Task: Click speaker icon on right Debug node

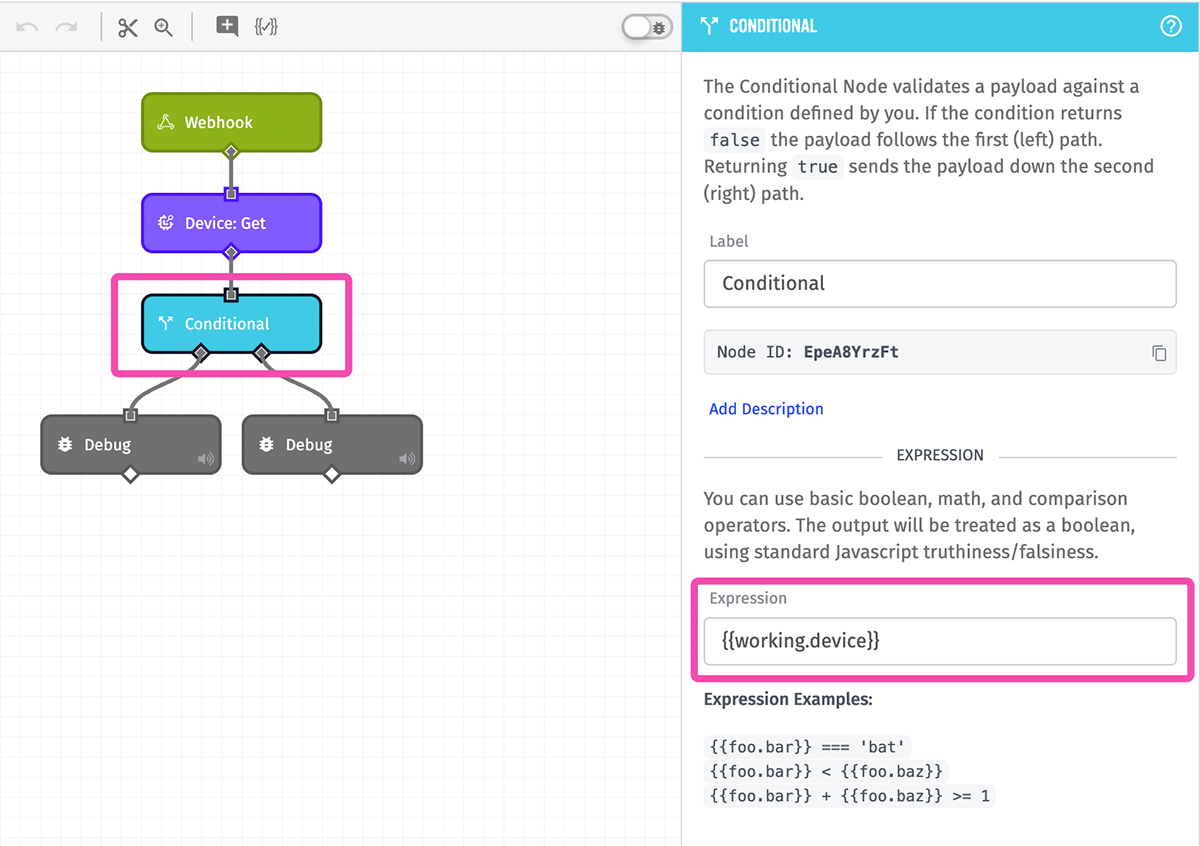Action: click(x=407, y=459)
